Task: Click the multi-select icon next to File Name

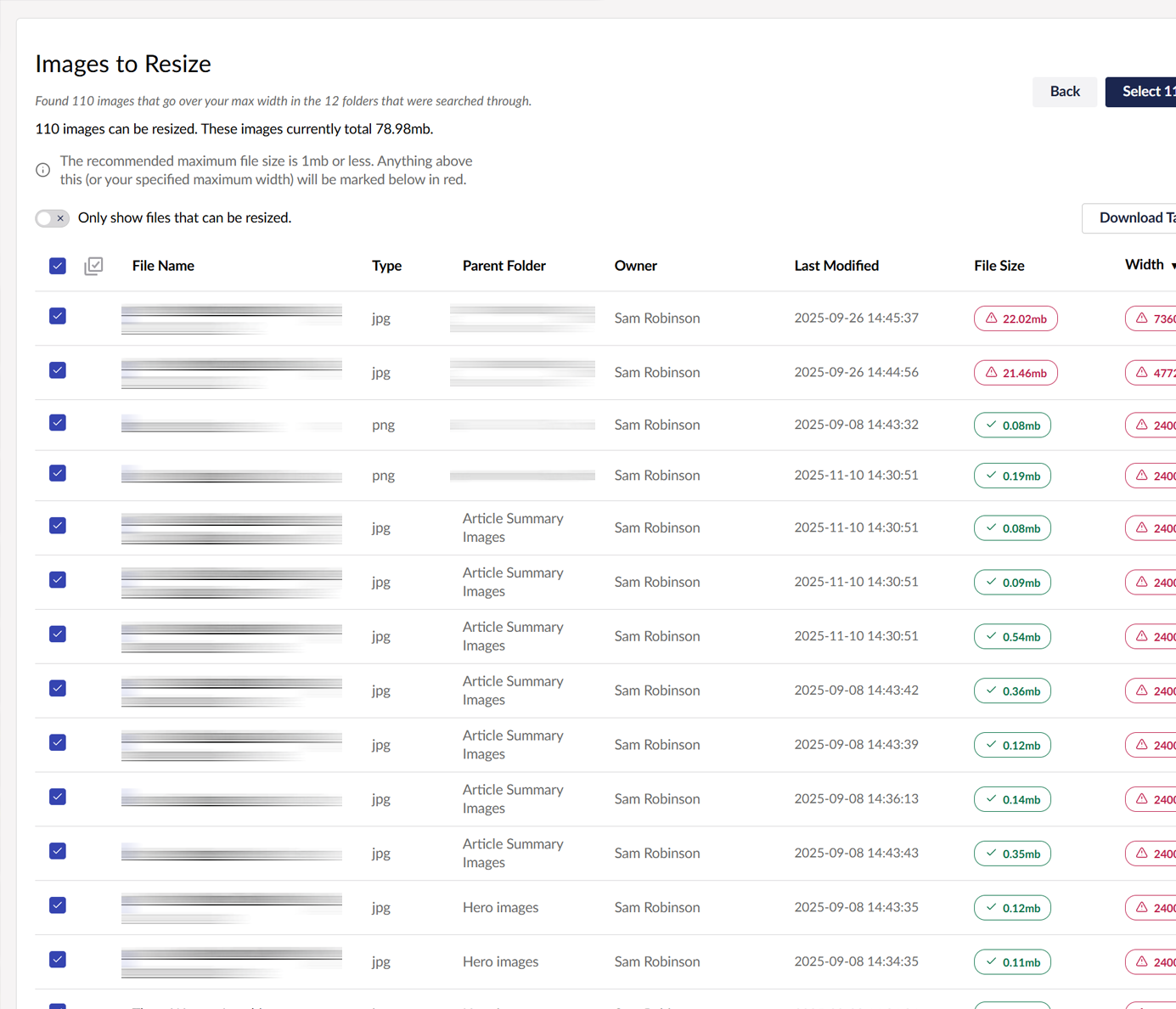Action: coord(93,266)
